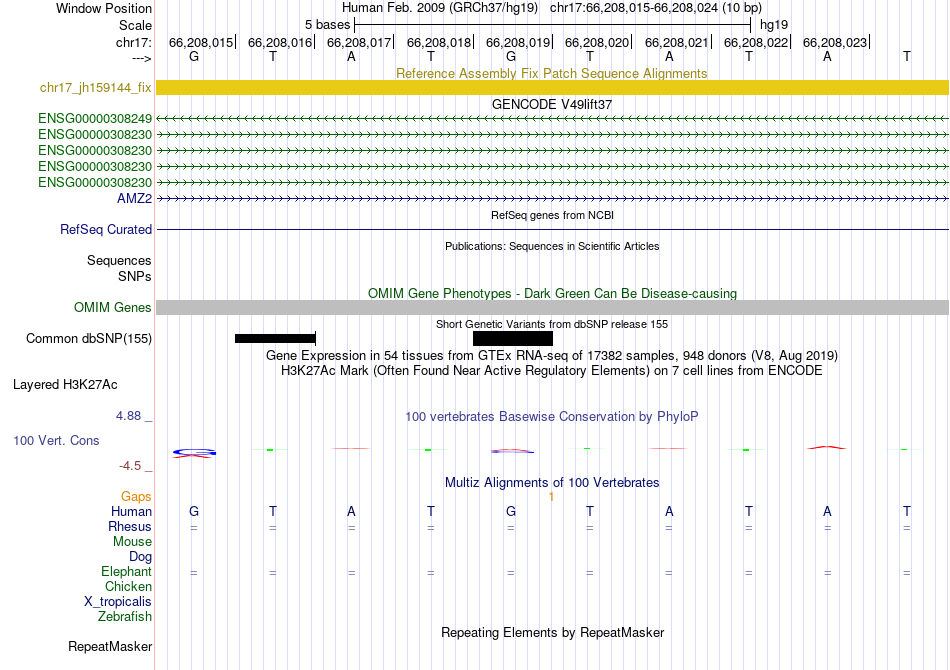Select the AMZ2 gene intron arrow line
Screen dimensions: 950x670
tap(552, 199)
